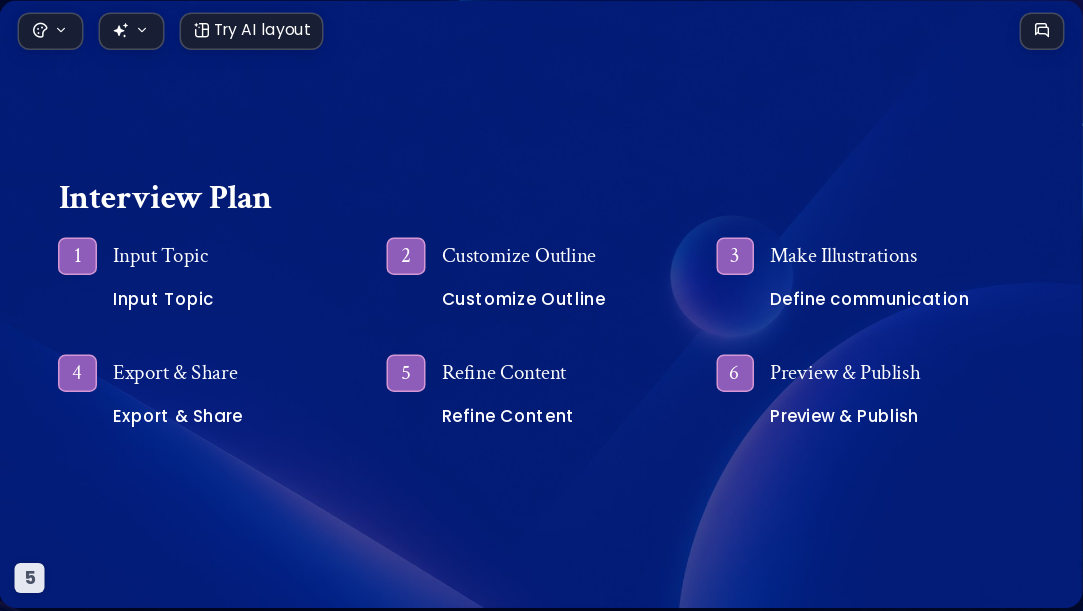Select the serif heading Input Topic

pos(160,256)
